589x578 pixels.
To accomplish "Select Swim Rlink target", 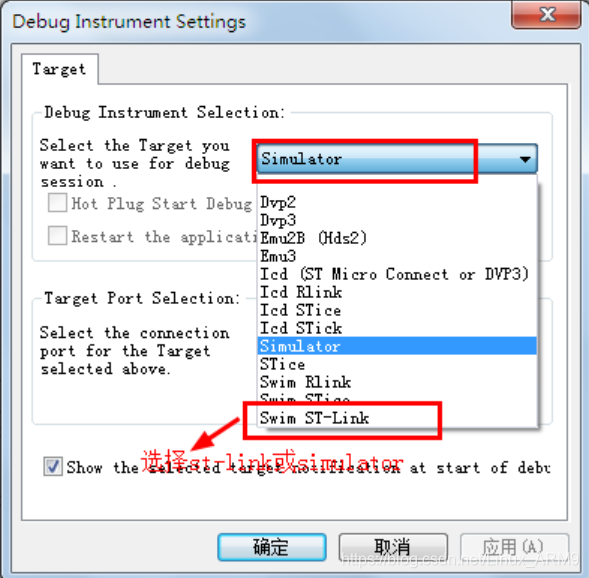I will pyautogui.click(x=397, y=382).
